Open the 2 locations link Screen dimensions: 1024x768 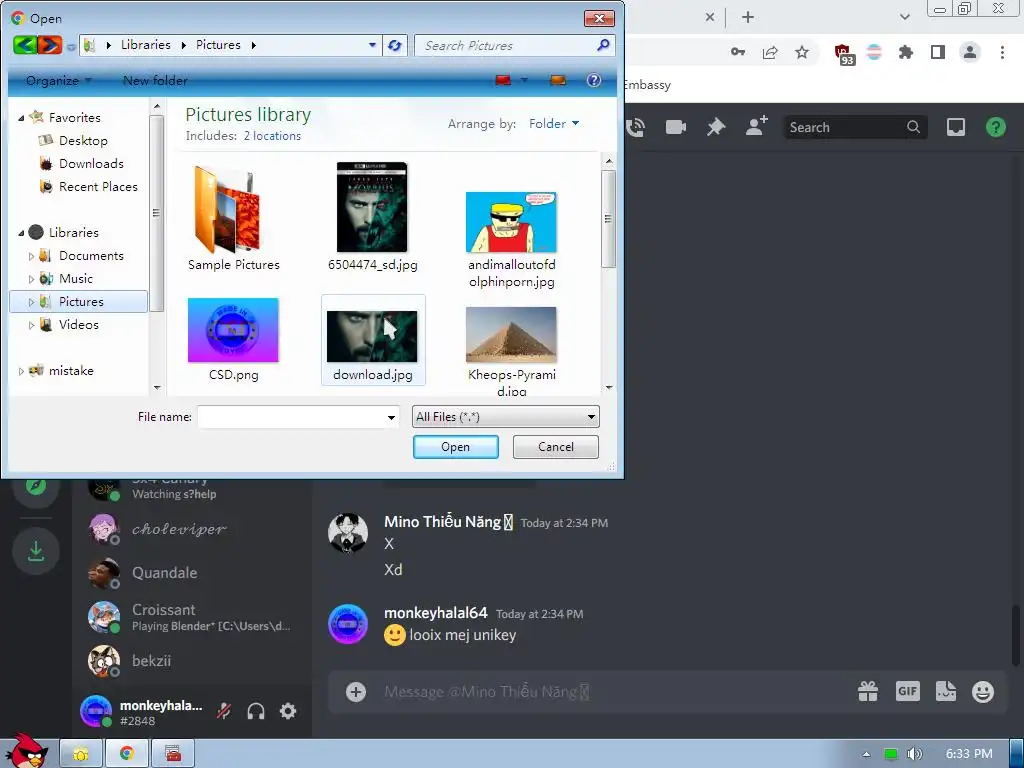(x=272, y=136)
